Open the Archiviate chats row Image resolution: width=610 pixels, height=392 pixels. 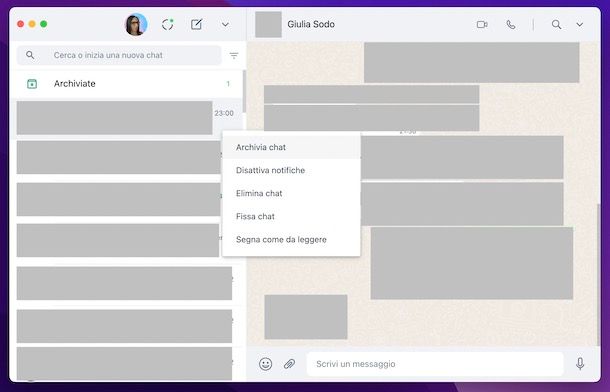click(x=126, y=84)
